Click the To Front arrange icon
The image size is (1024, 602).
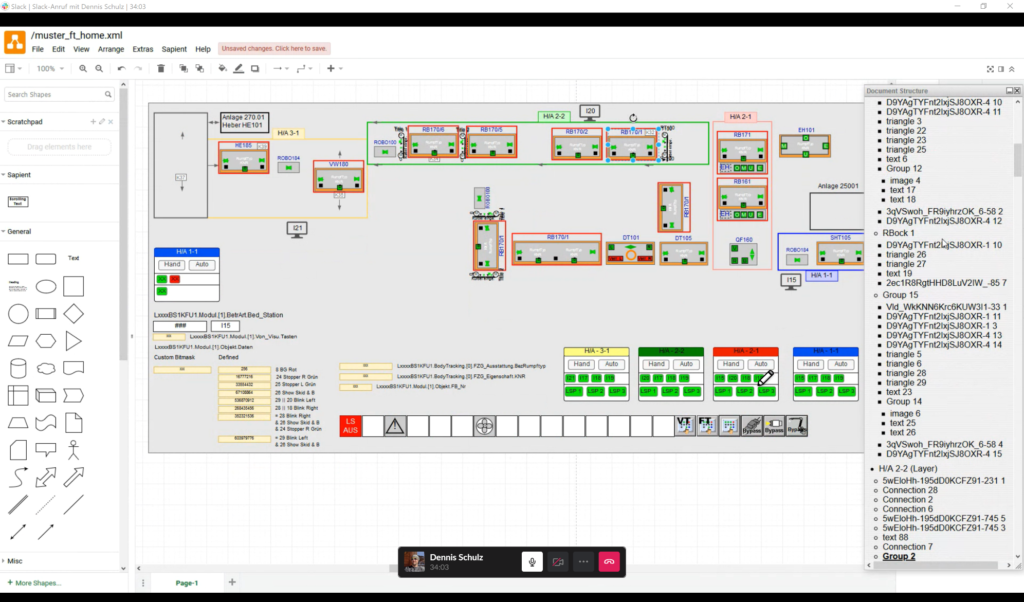(183, 69)
